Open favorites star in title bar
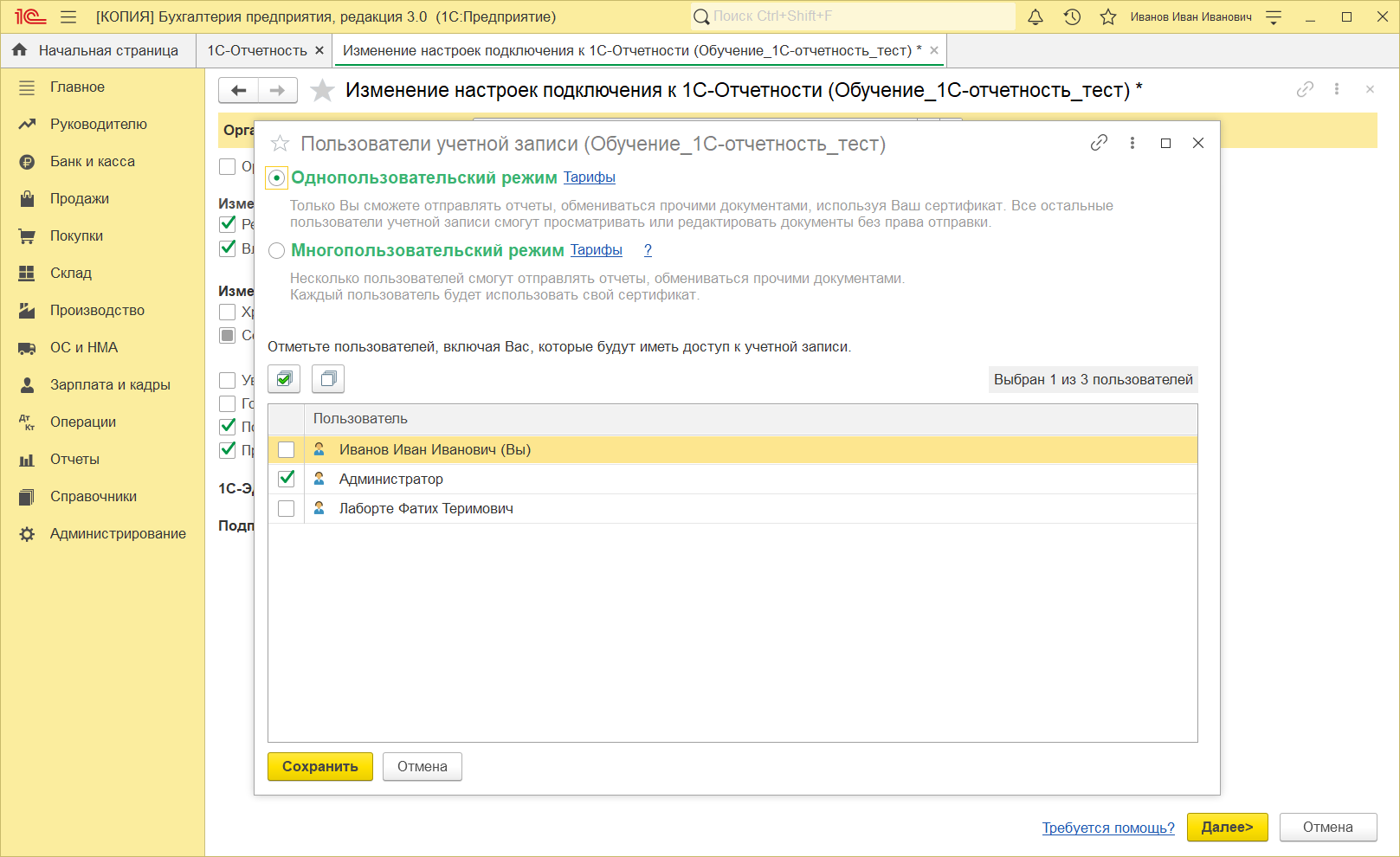Screen dimensions: 1400x857 tap(1108, 16)
